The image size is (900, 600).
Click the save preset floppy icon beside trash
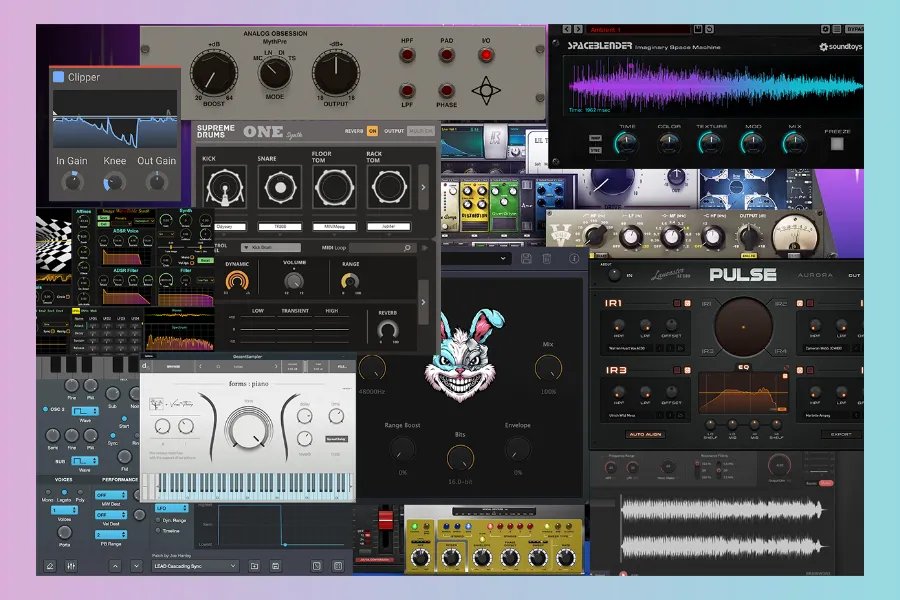pyautogui.click(x=526, y=258)
